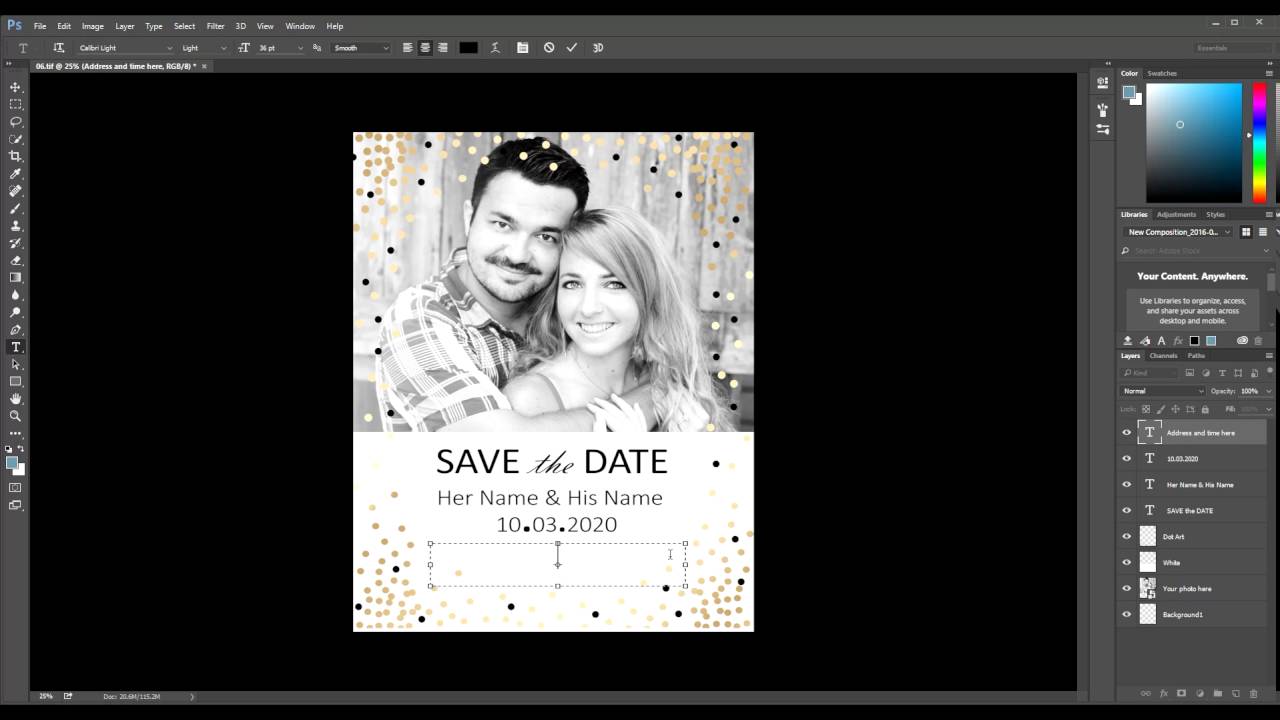Viewport: 1280px width, 720px height.
Task: Select the Hand tool
Action: point(15,398)
